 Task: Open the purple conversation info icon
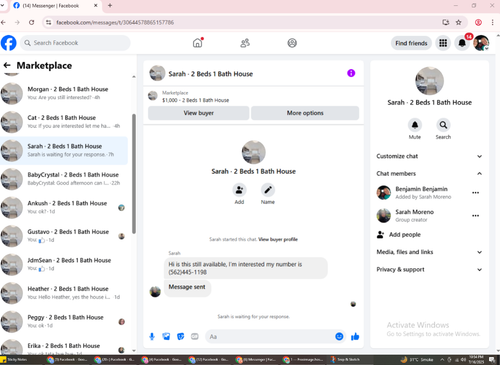coord(351,73)
